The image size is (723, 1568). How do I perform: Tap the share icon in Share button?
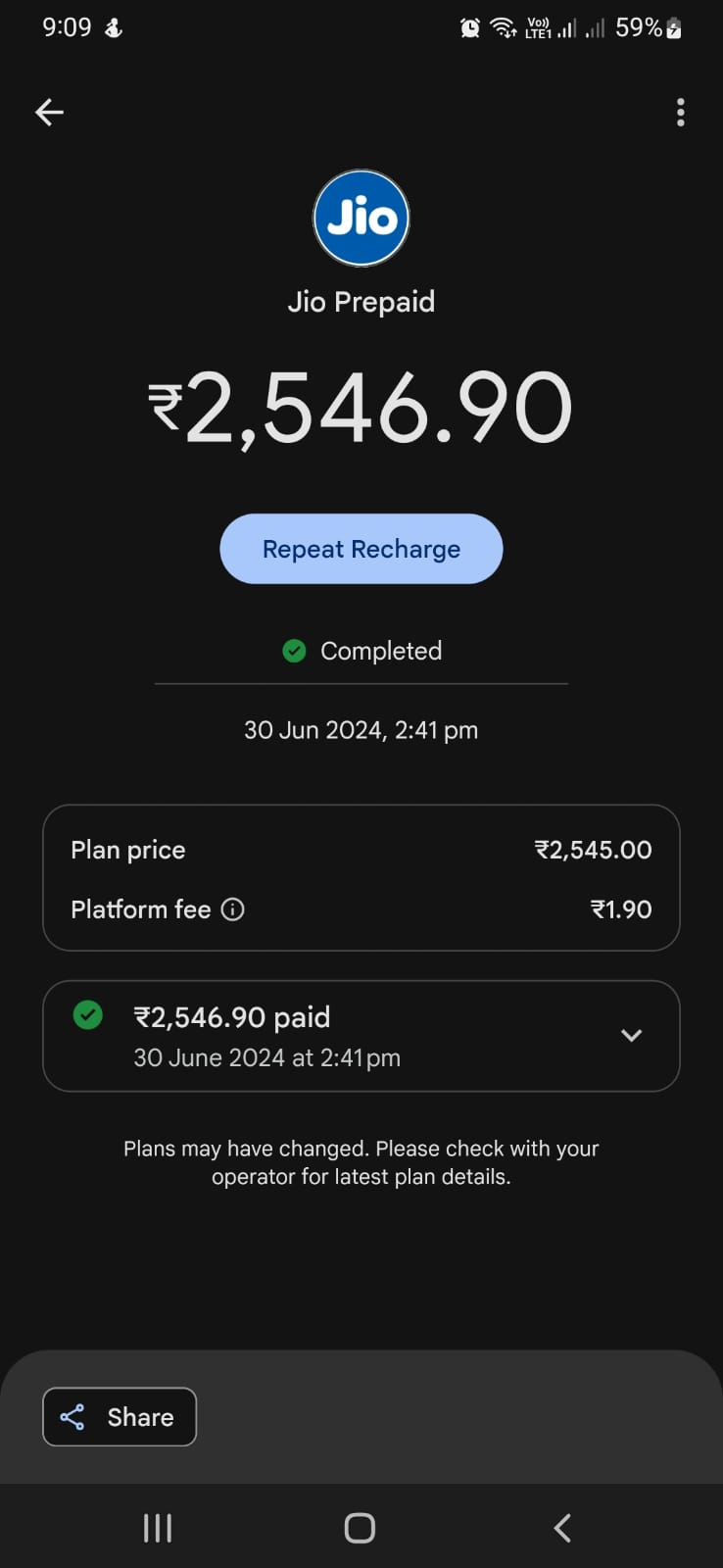[x=72, y=1417]
